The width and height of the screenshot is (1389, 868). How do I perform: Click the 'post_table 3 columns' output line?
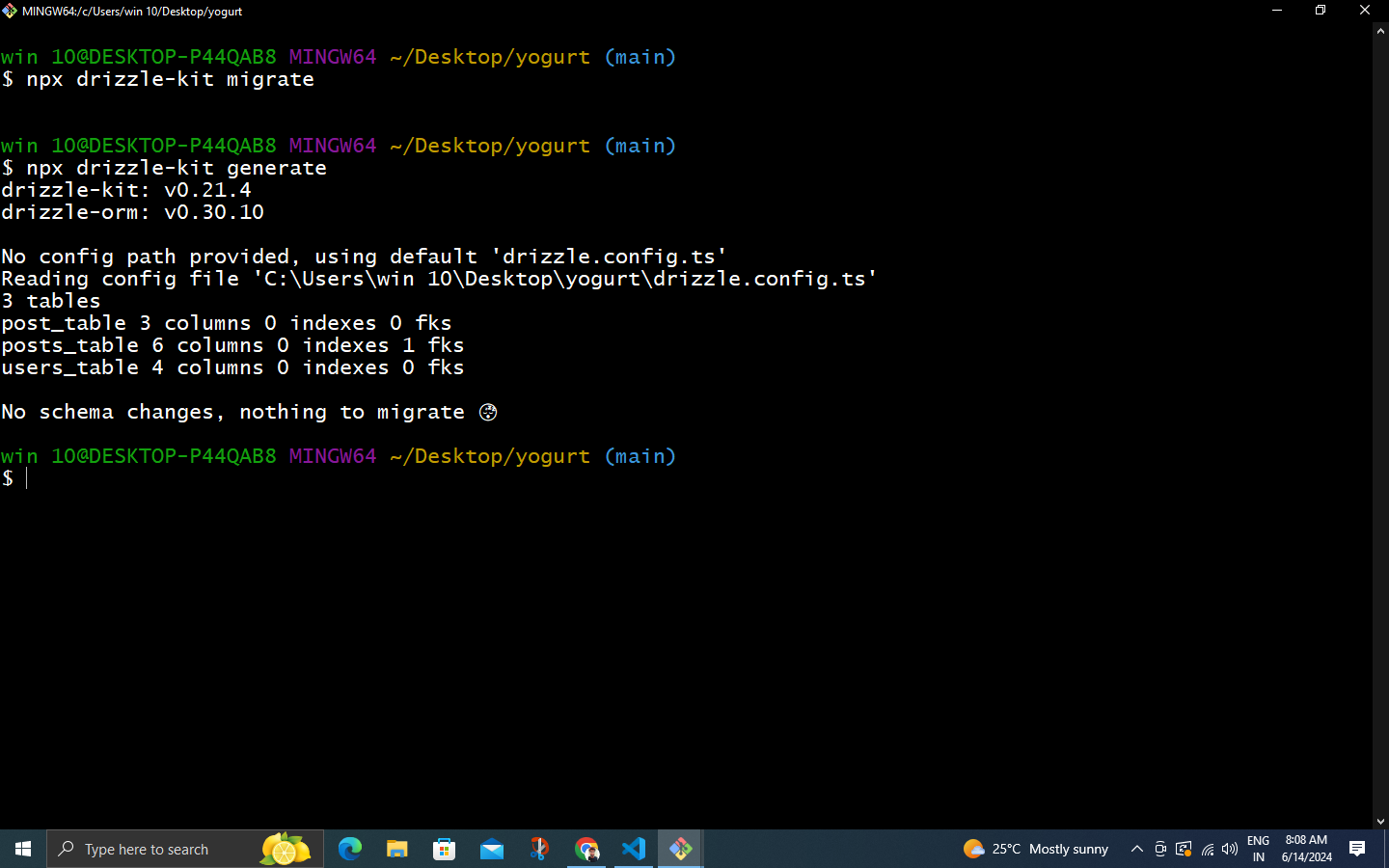point(227,323)
